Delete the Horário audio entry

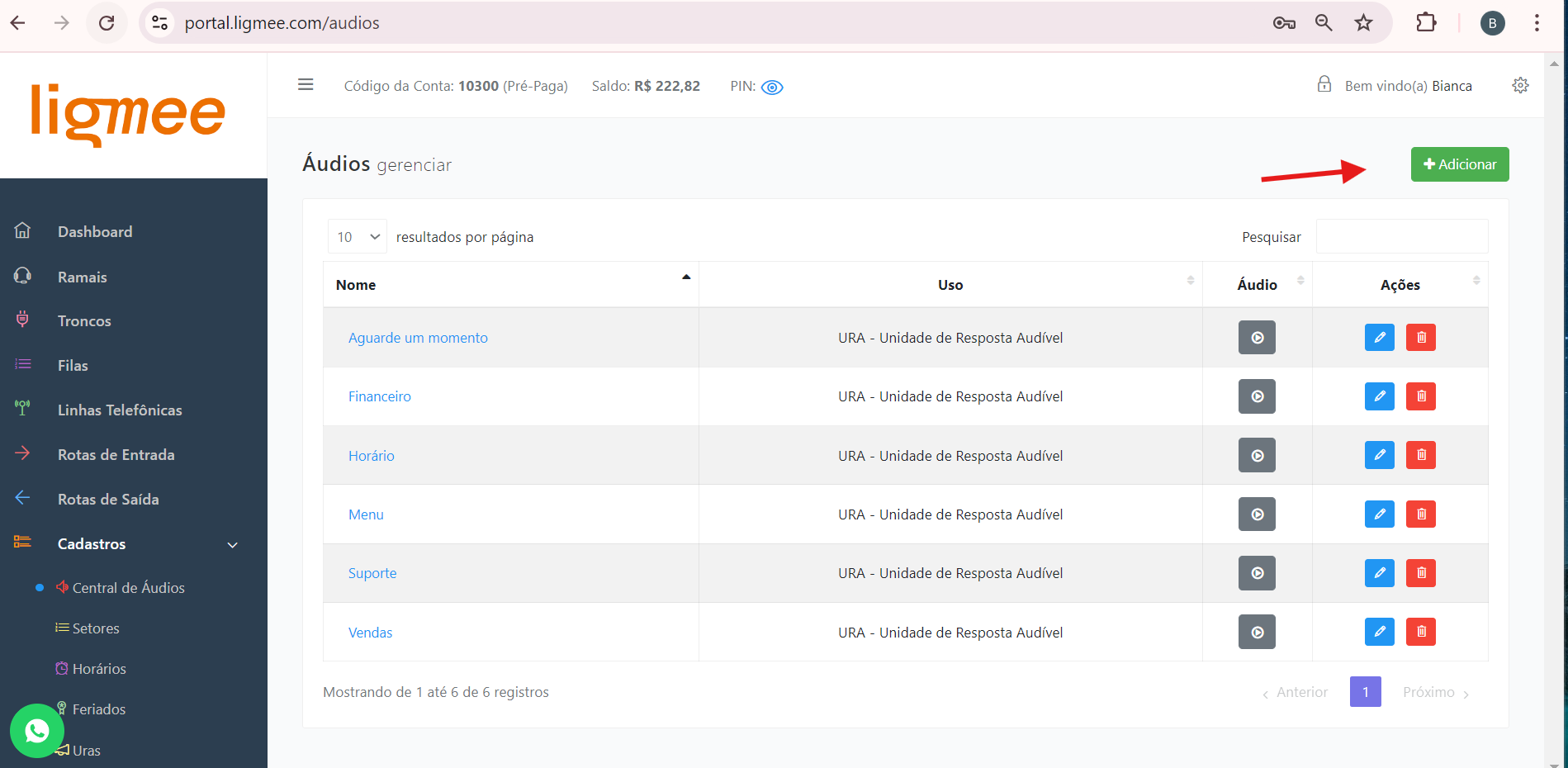[1420, 455]
